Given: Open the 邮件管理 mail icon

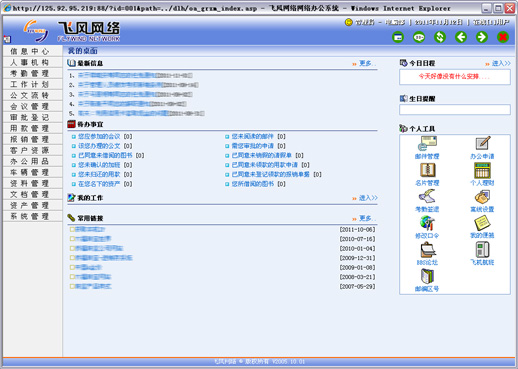Looking at the screenshot, I should 427,144.
